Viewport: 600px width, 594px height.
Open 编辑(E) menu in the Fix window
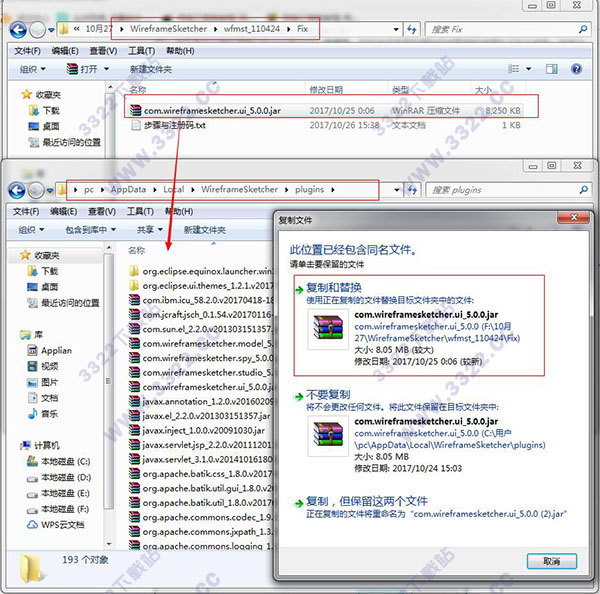click(65, 51)
